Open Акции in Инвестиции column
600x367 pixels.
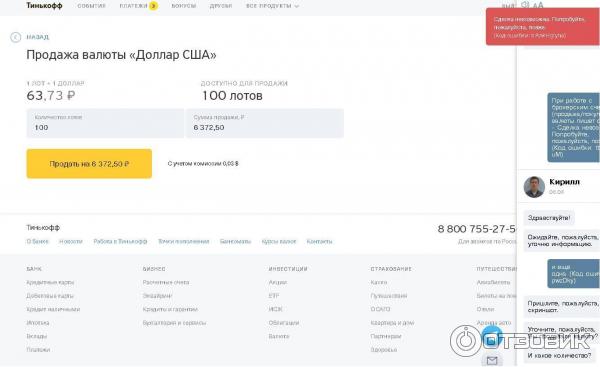(278, 282)
